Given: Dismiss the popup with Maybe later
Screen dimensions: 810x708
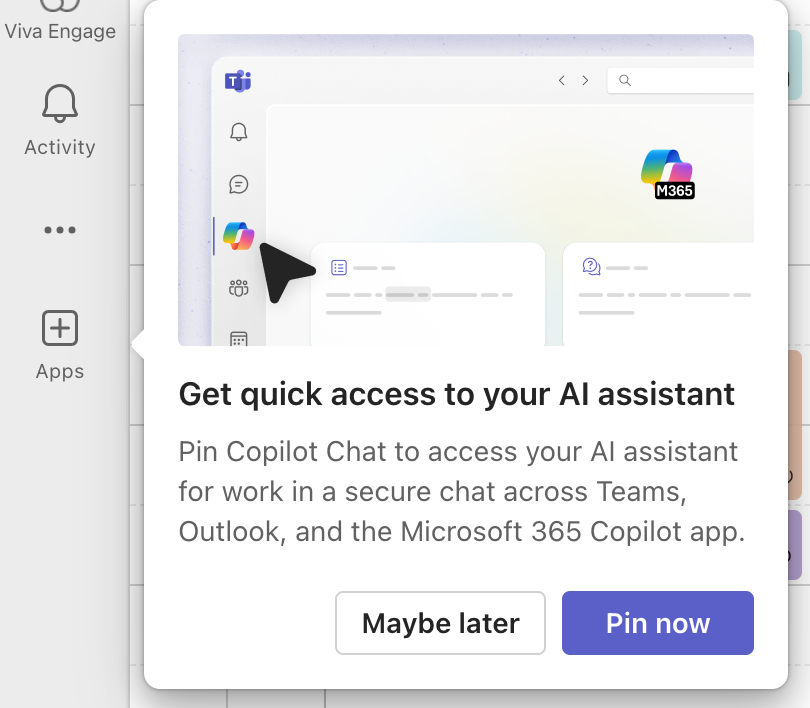Looking at the screenshot, I should 440,623.
